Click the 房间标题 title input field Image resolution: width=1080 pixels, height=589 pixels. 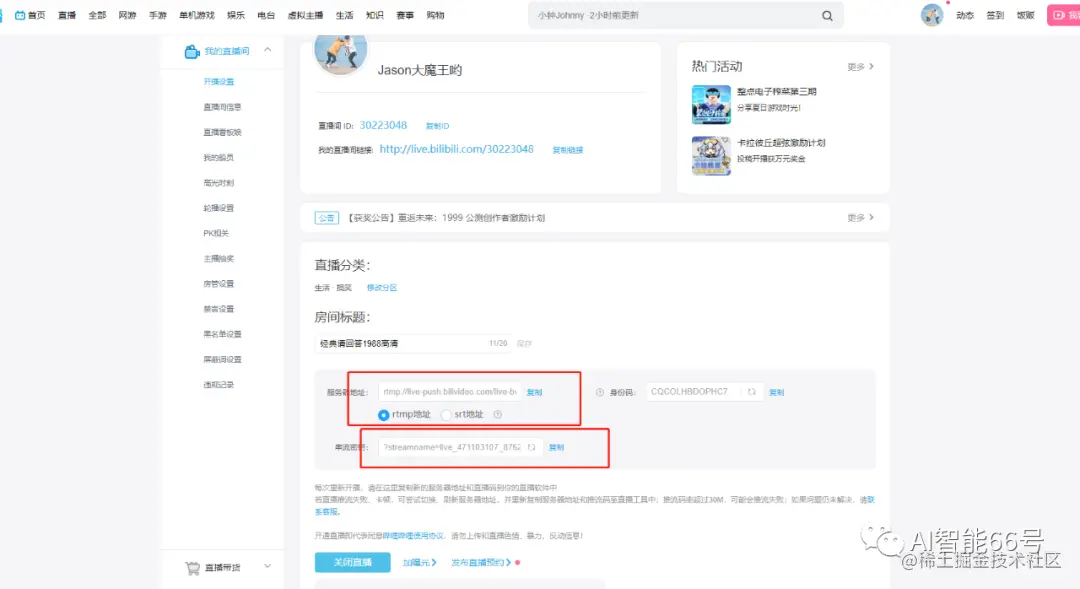400,342
